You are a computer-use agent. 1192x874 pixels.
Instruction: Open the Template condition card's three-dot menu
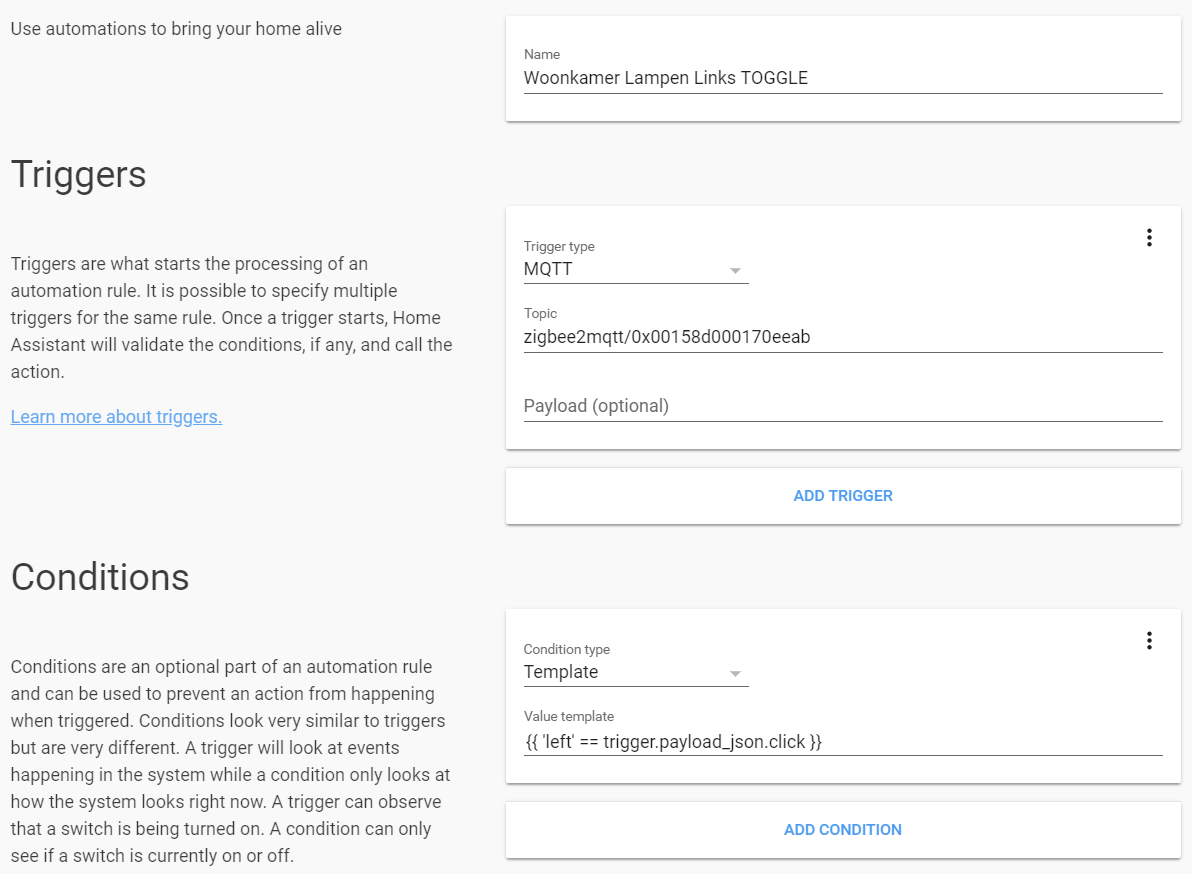(x=1149, y=641)
